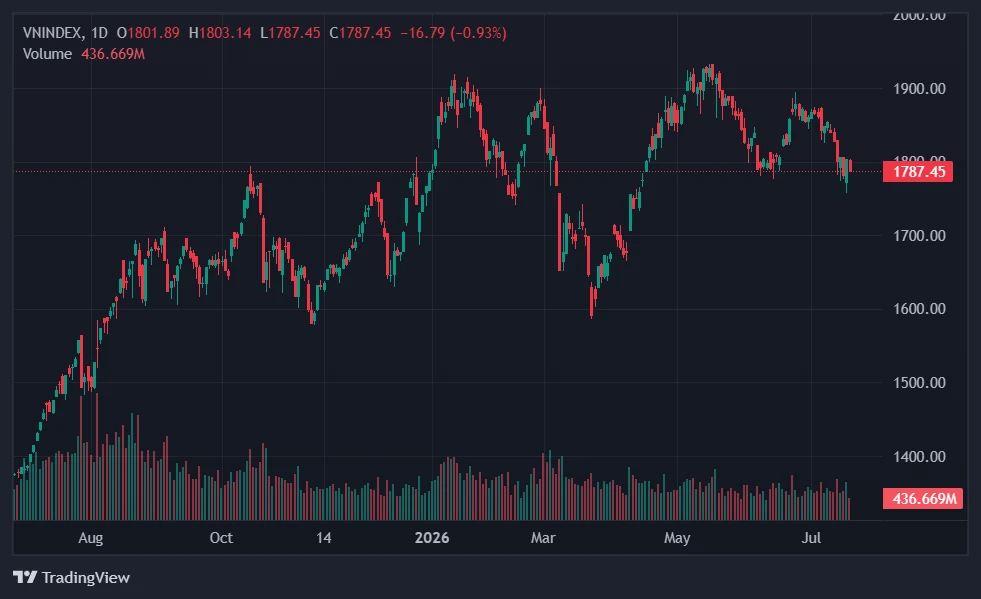Click the low value L1787.45
The height and width of the screenshot is (599, 981).
[x=290, y=33]
